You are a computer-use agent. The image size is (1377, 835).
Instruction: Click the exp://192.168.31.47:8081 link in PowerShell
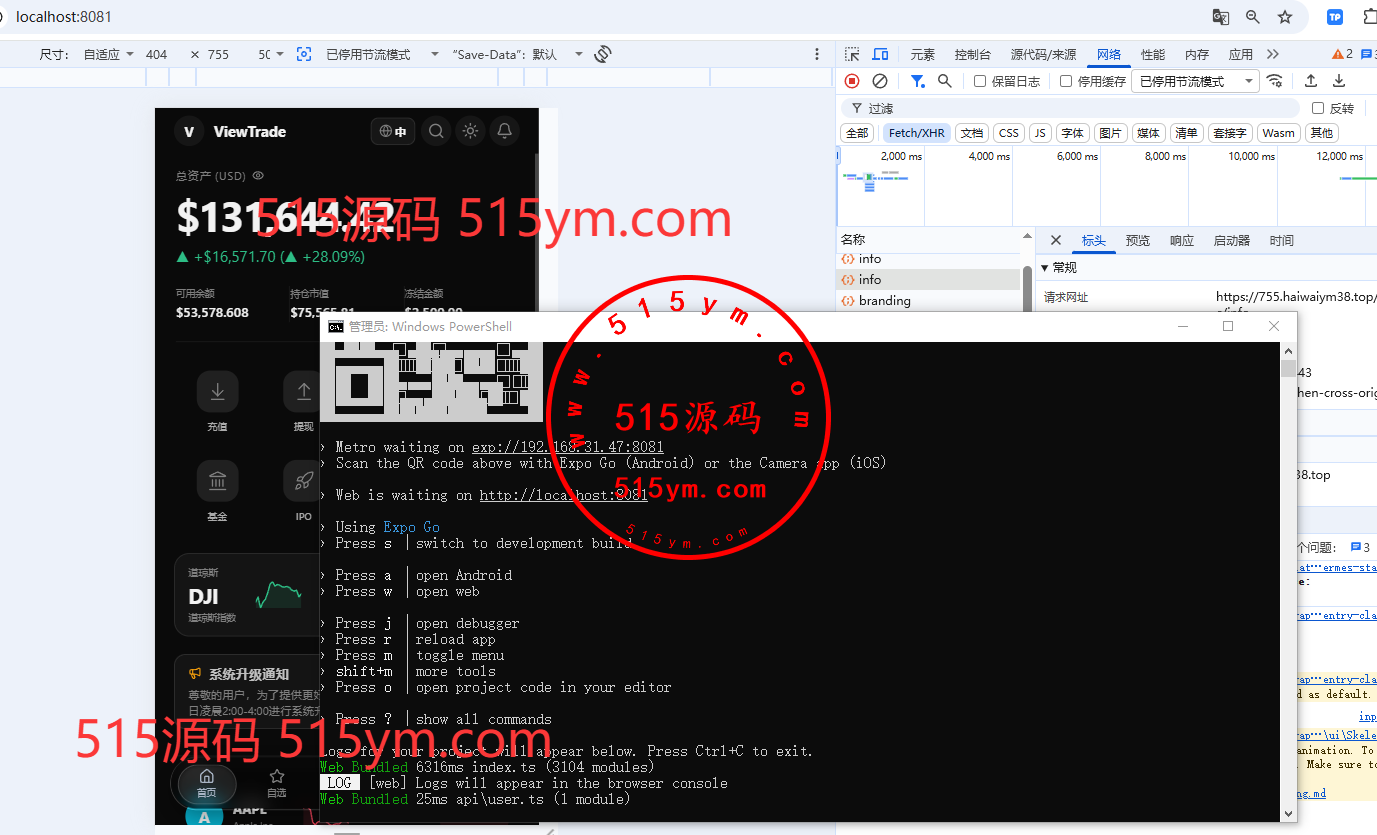[x=567, y=447]
